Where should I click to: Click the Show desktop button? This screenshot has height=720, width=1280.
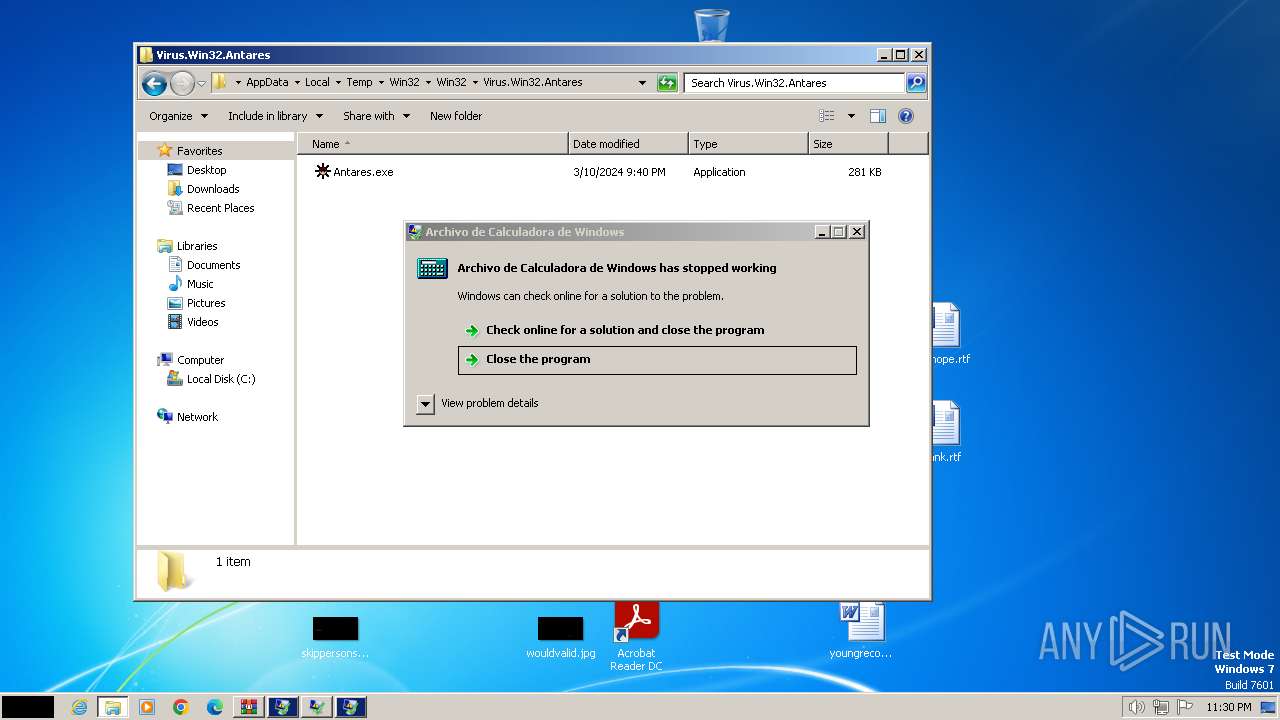pos(1268,707)
